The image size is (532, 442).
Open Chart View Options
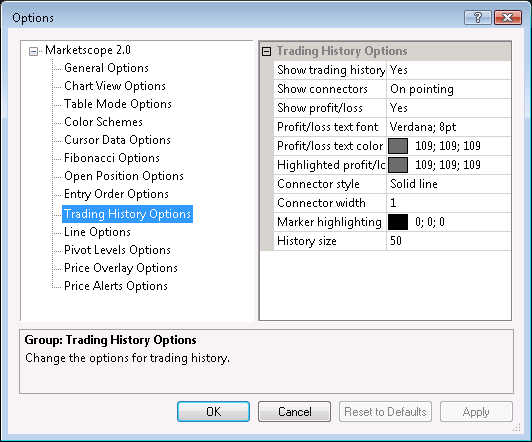pos(115,86)
